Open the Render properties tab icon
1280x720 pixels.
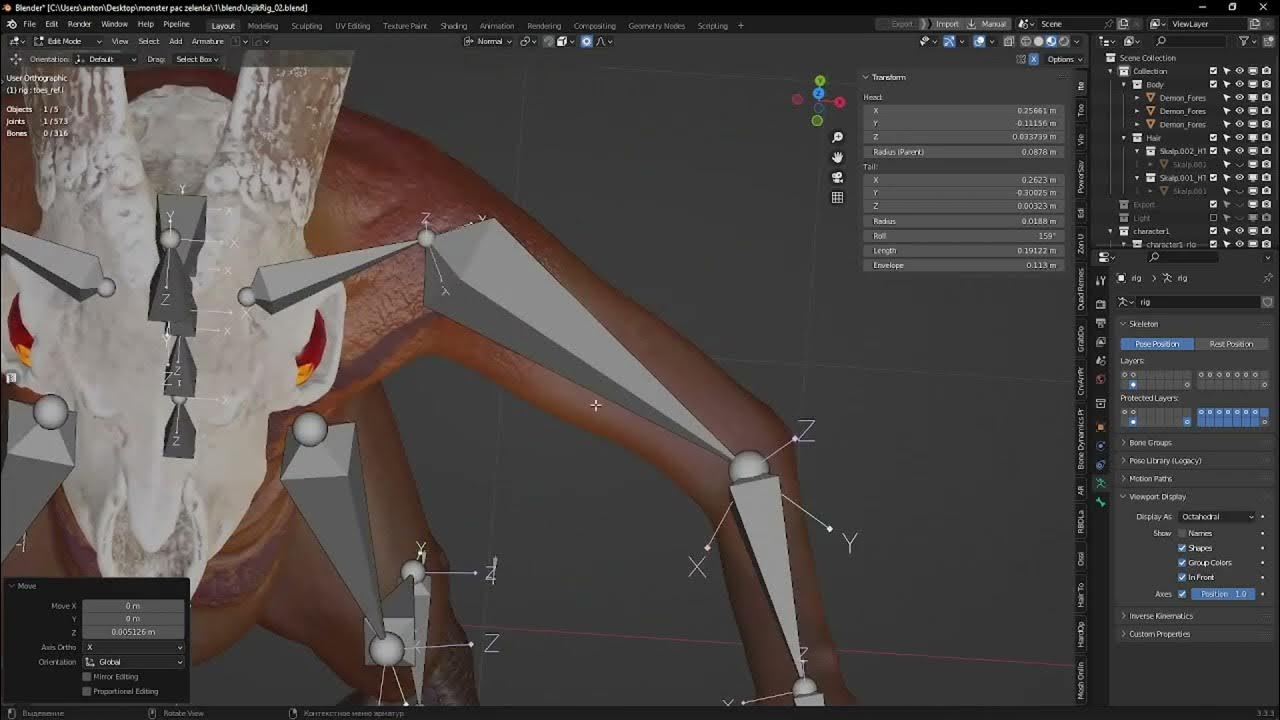1101,303
